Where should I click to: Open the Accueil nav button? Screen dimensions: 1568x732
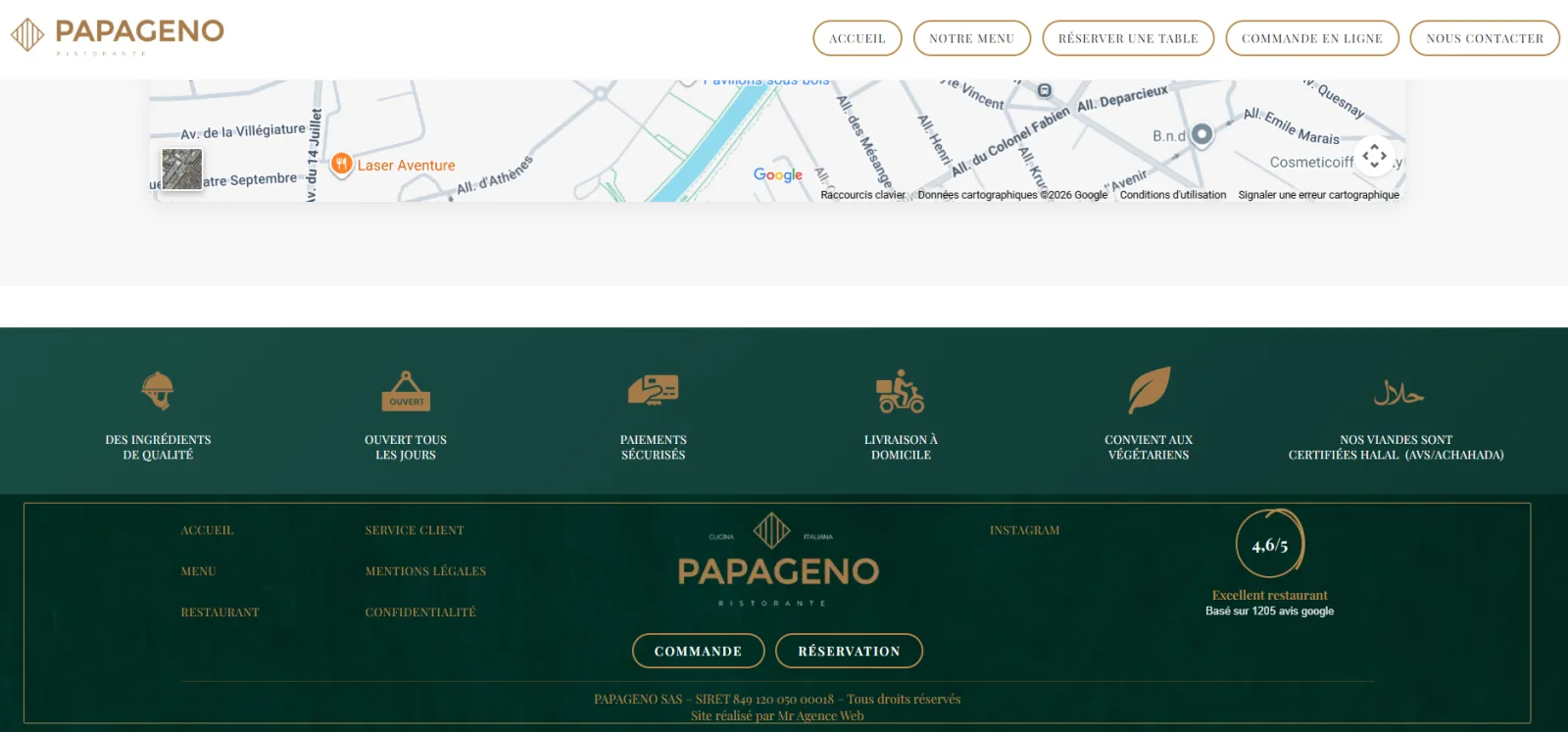tap(857, 38)
